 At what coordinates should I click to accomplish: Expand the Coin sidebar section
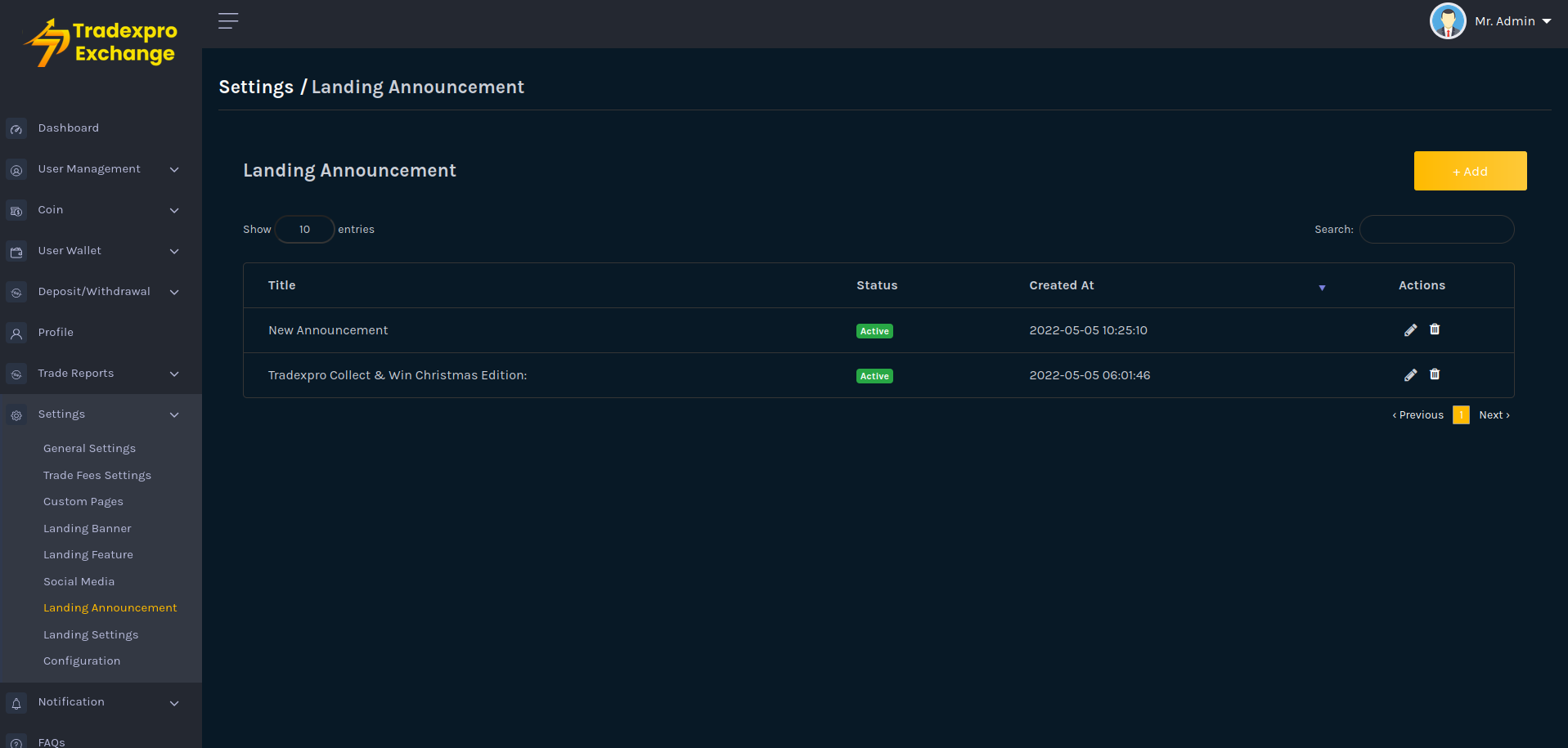pyautogui.click(x=51, y=210)
